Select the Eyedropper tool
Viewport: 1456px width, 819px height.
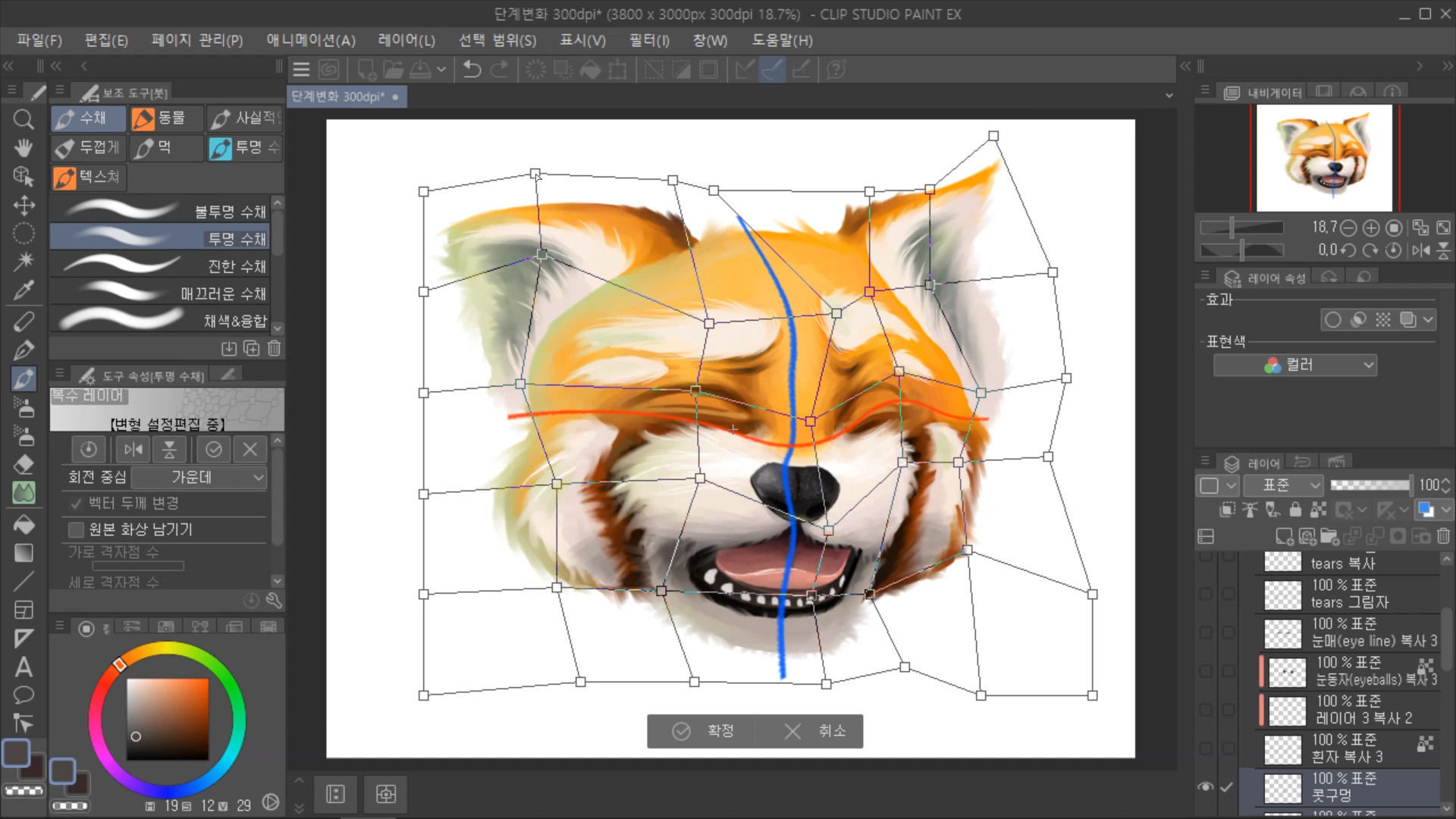(24, 290)
